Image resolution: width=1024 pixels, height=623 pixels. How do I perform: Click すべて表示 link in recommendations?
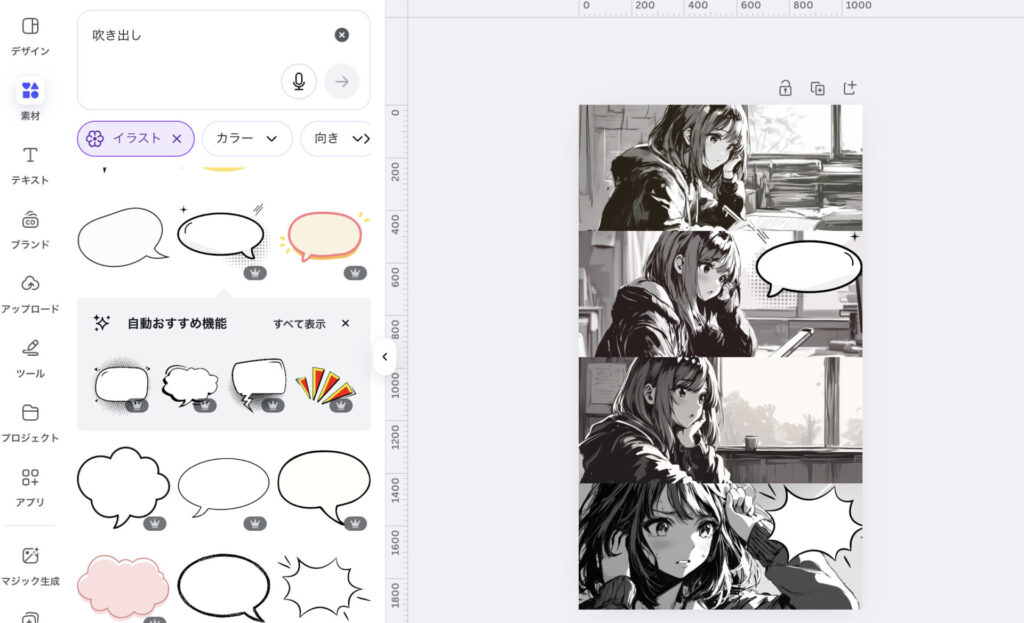point(299,324)
